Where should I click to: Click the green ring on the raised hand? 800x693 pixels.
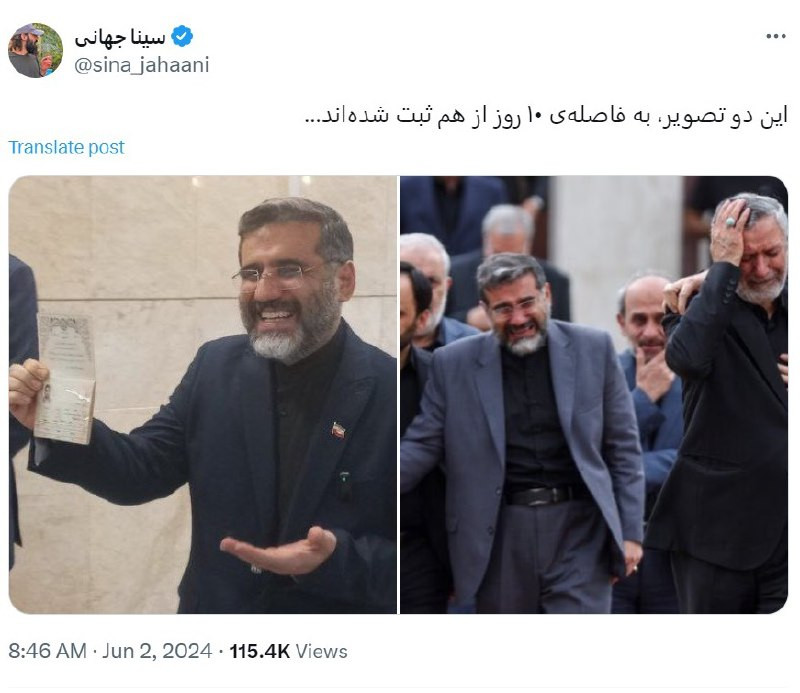pos(731,222)
